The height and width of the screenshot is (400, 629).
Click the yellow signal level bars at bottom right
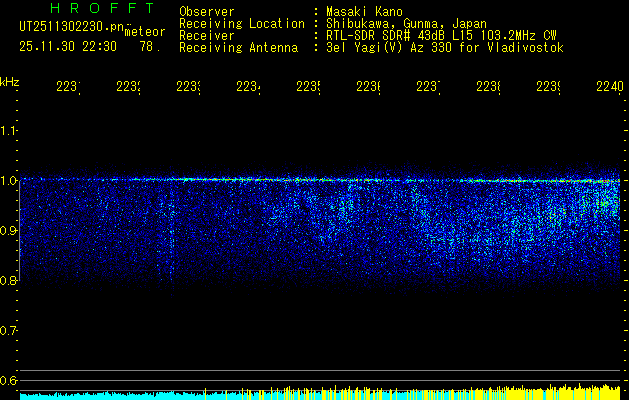(562, 393)
